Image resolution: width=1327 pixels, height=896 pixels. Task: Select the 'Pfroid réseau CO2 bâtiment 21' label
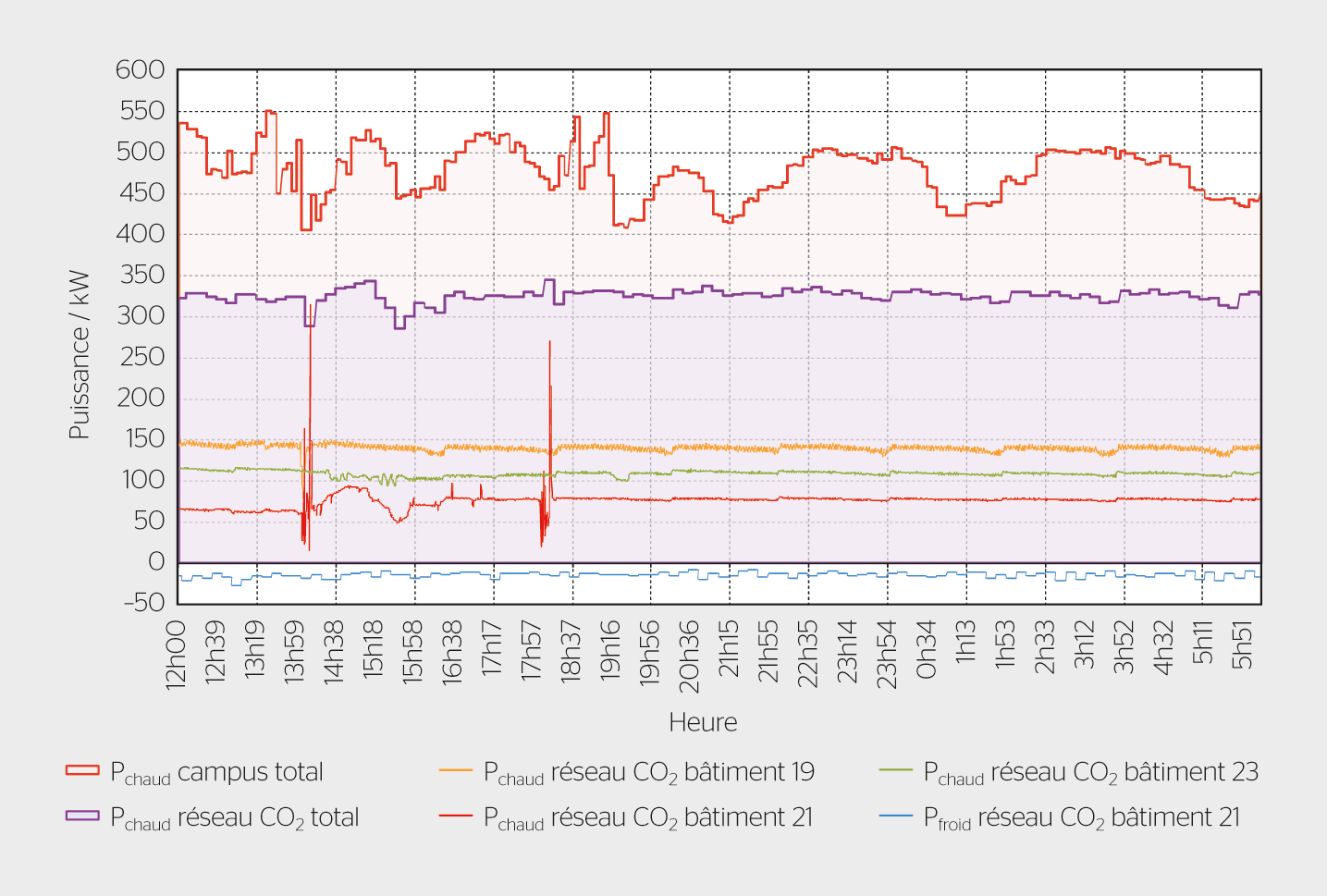[x=1081, y=817]
